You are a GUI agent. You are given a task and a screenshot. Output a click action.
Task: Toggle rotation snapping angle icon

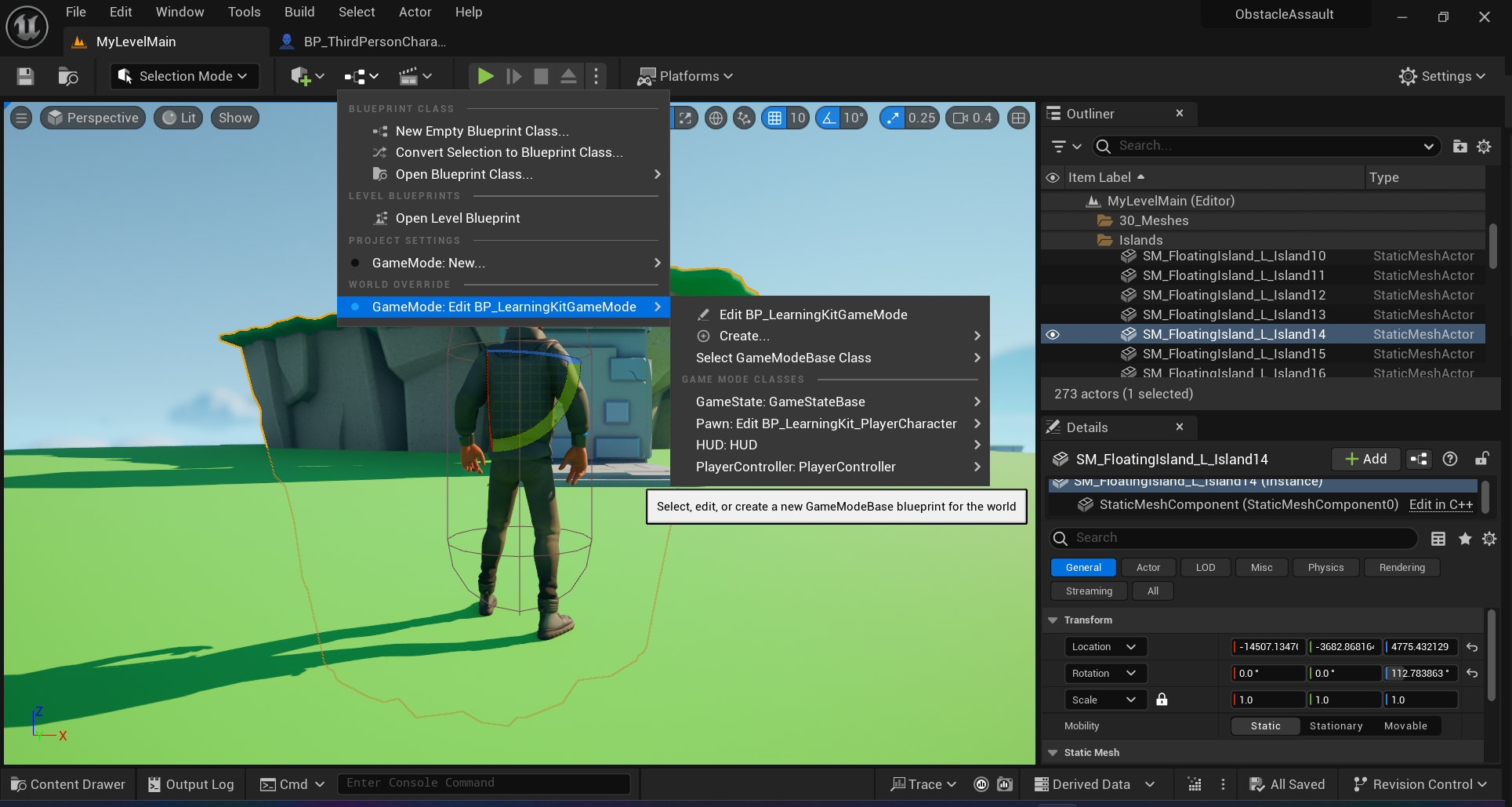coord(829,118)
